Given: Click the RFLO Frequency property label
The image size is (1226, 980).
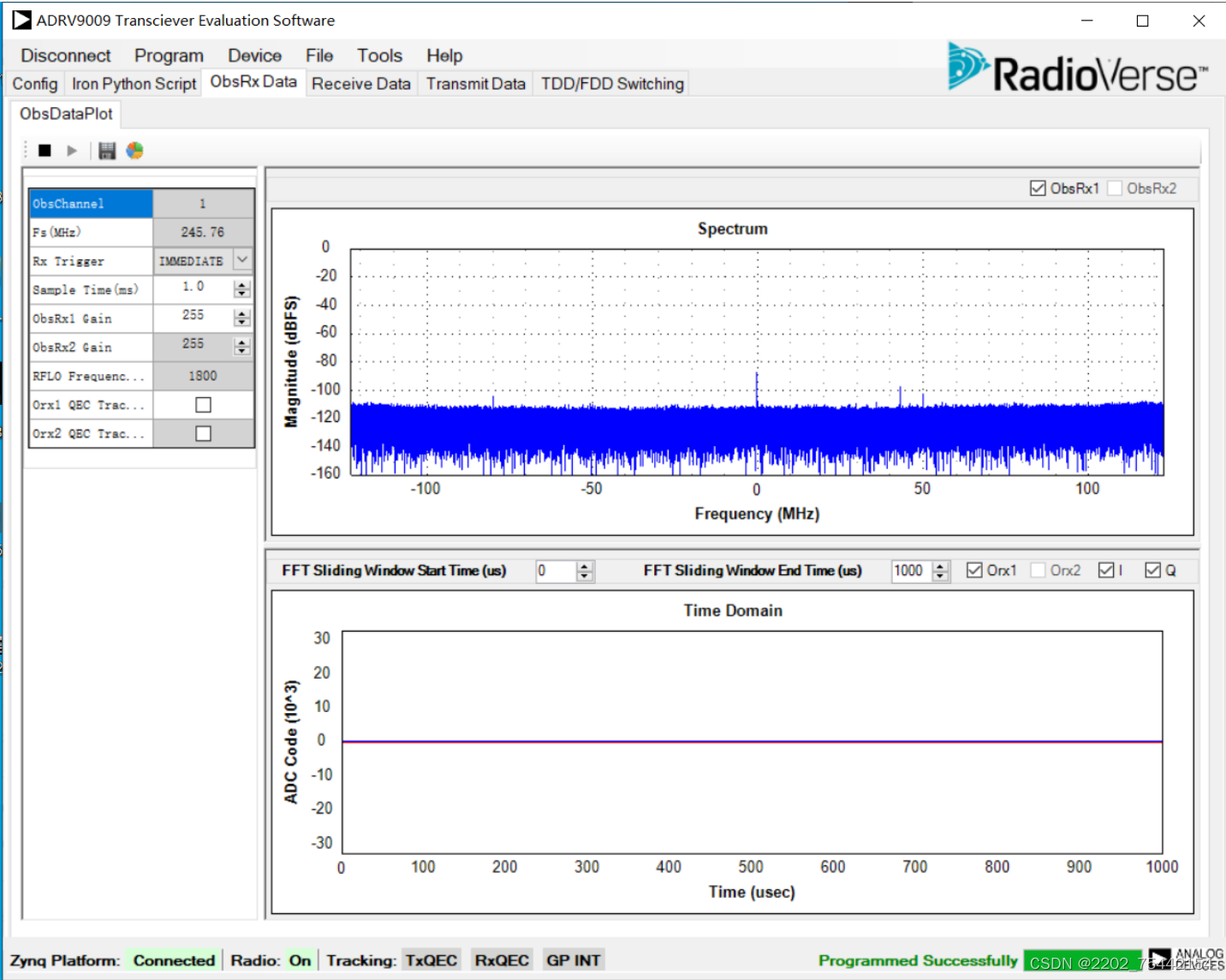Looking at the screenshot, I should (89, 377).
